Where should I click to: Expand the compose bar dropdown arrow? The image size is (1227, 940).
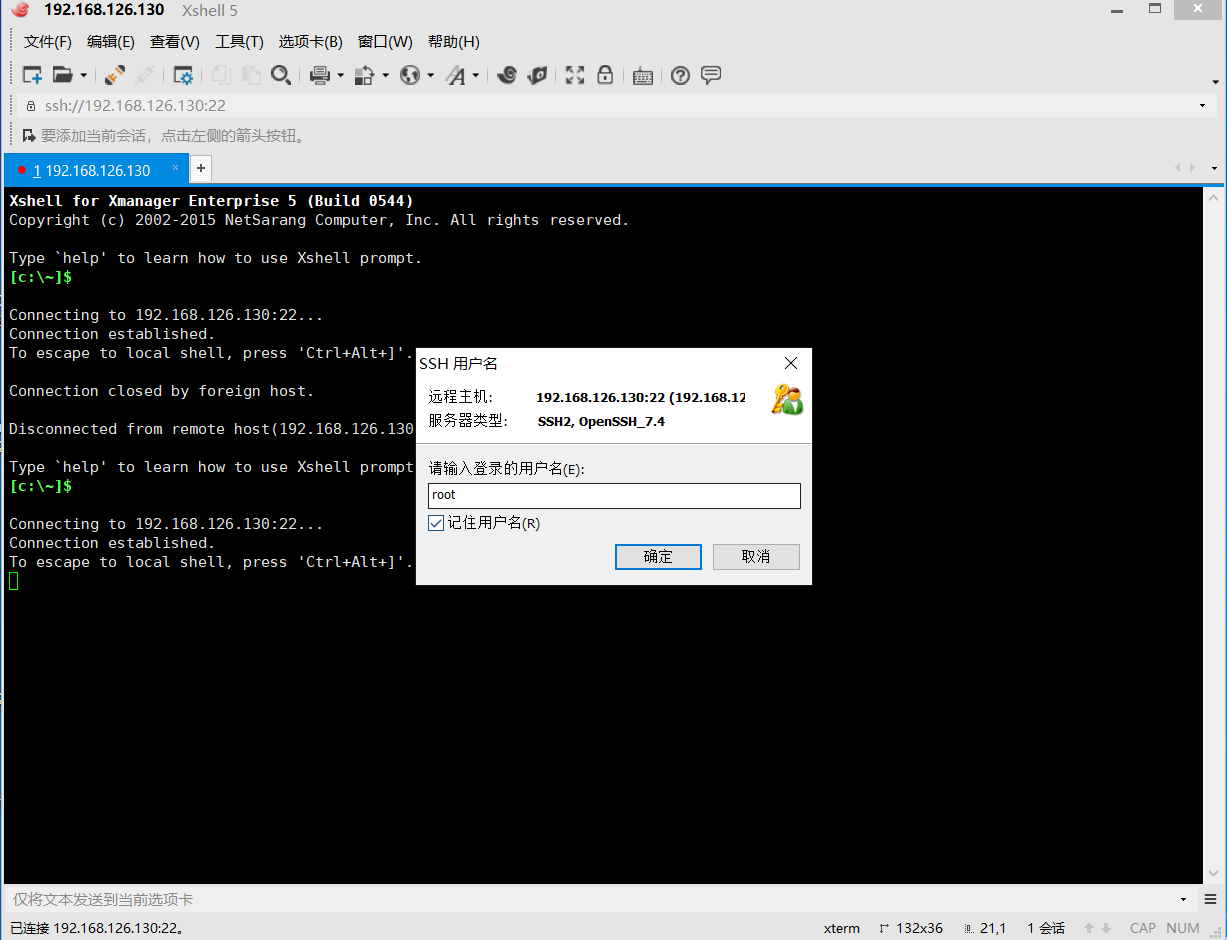(x=1184, y=899)
